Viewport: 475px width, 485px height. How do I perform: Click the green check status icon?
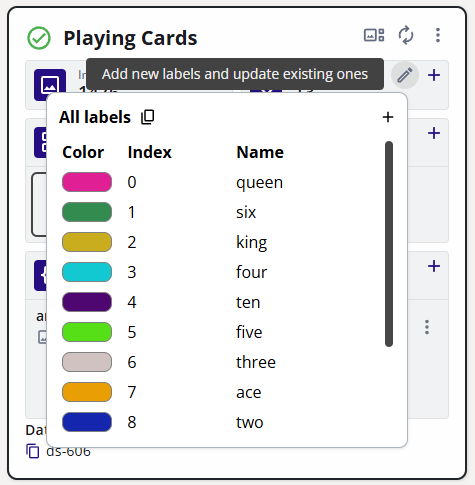[x=39, y=38]
